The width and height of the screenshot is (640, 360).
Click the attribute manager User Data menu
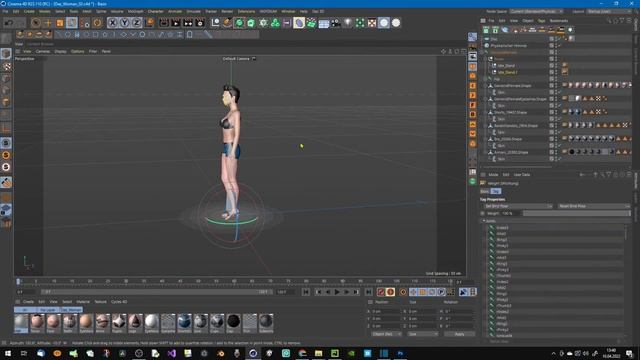pyautogui.click(x=522, y=175)
